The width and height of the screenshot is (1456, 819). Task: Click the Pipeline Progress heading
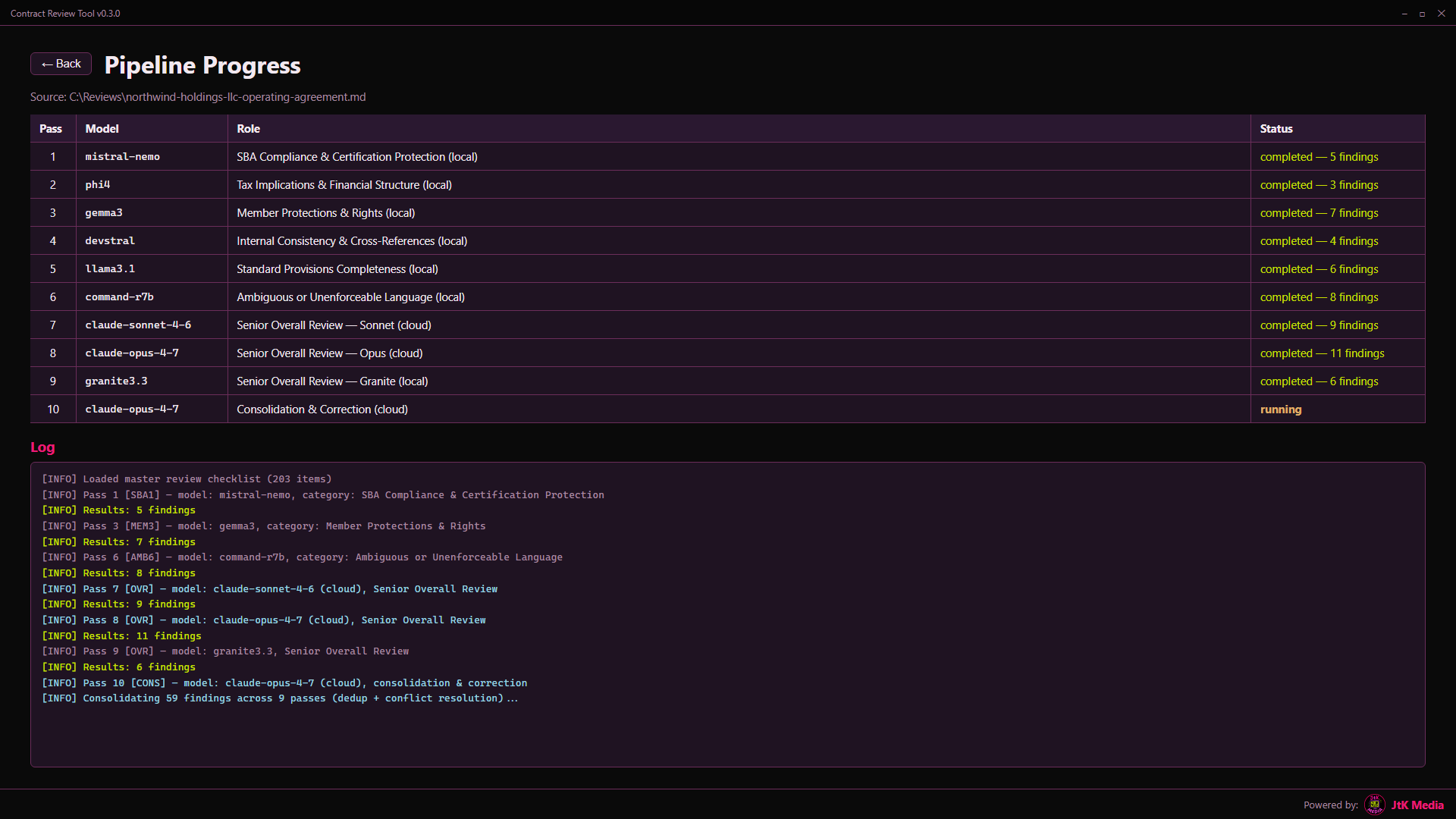tap(202, 65)
